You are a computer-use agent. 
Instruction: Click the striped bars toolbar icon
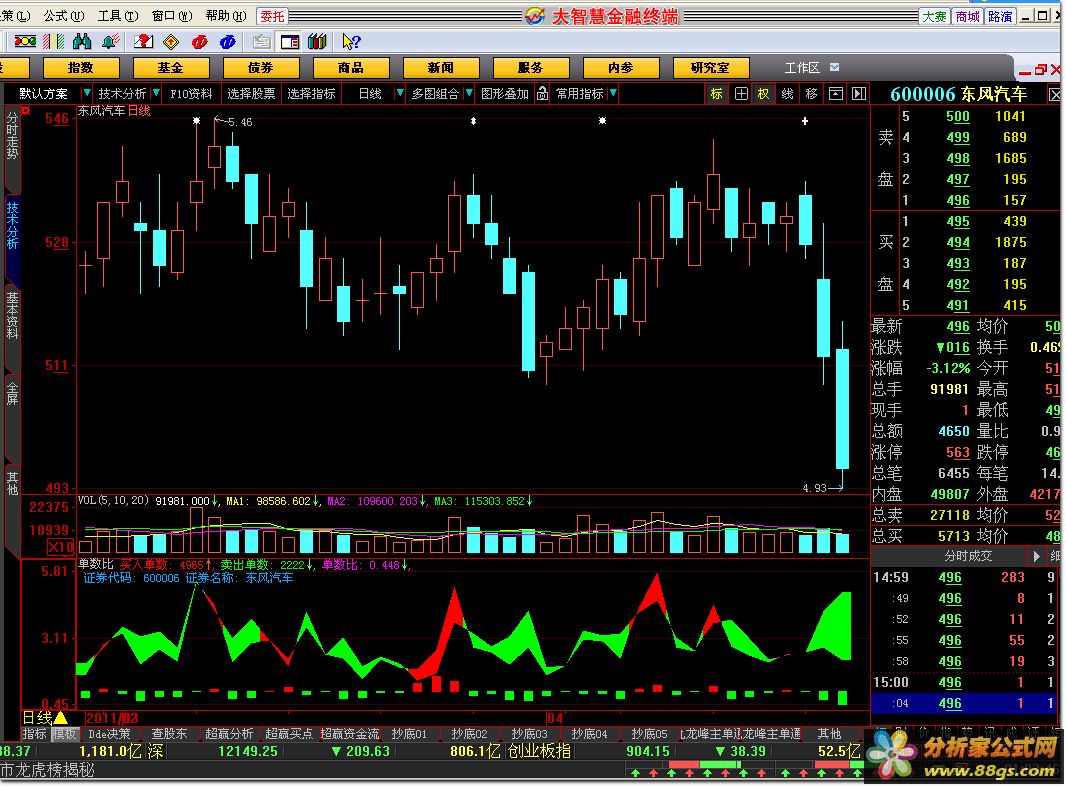click(53, 42)
